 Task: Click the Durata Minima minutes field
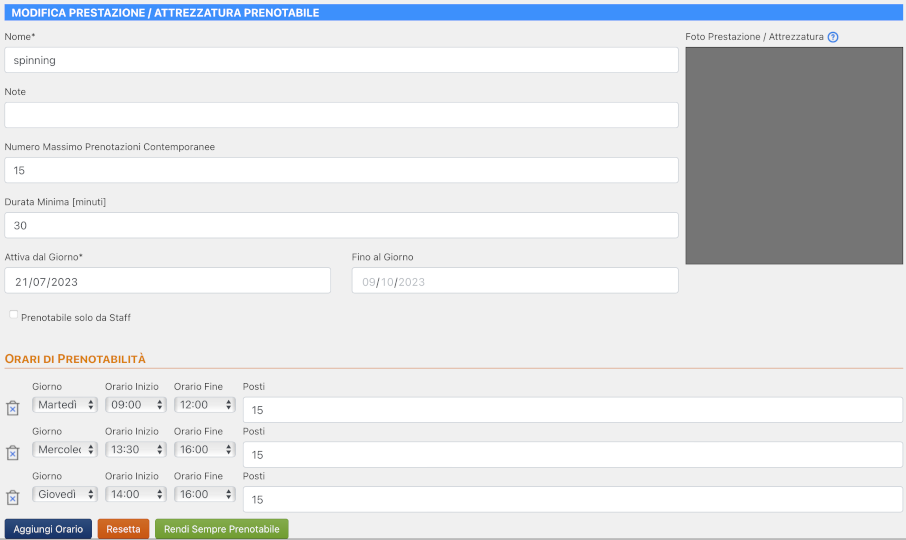(341, 225)
